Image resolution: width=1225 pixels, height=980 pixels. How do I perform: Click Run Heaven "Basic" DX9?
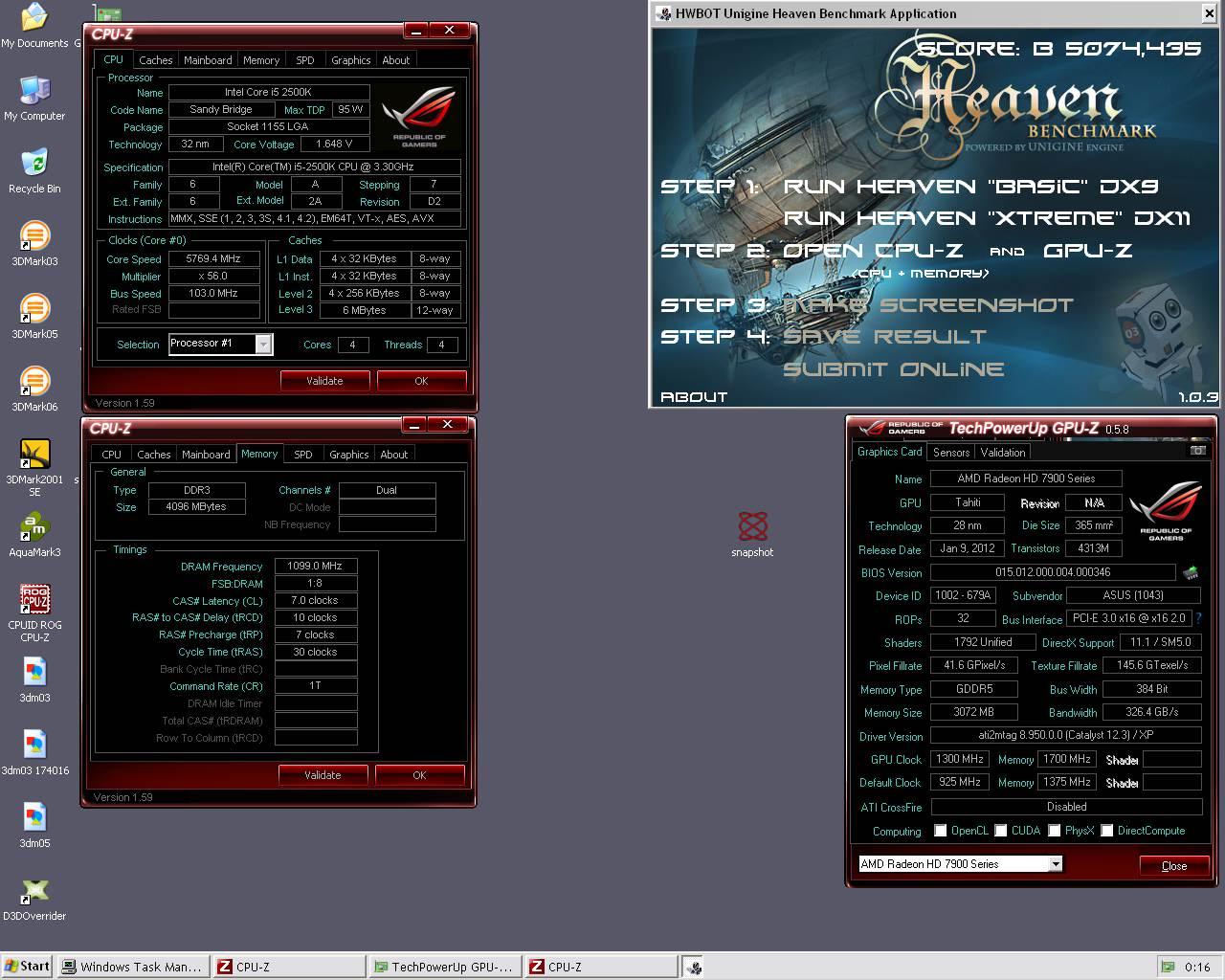(x=970, y=187)
